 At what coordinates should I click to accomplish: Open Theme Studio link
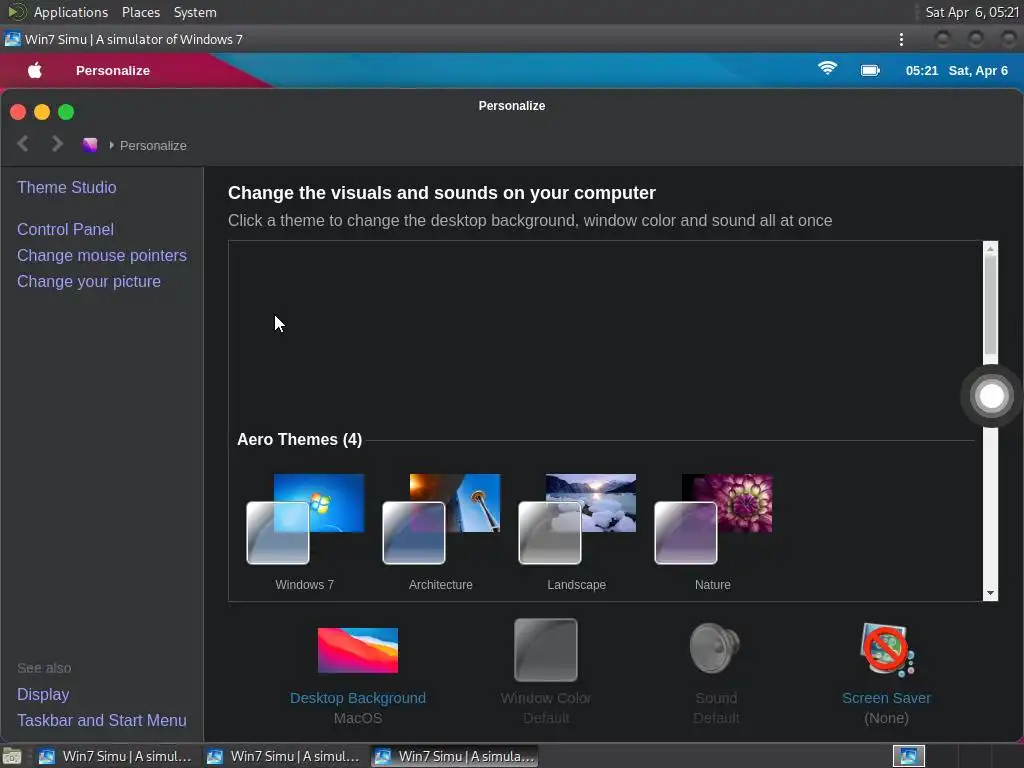[67, 187]
